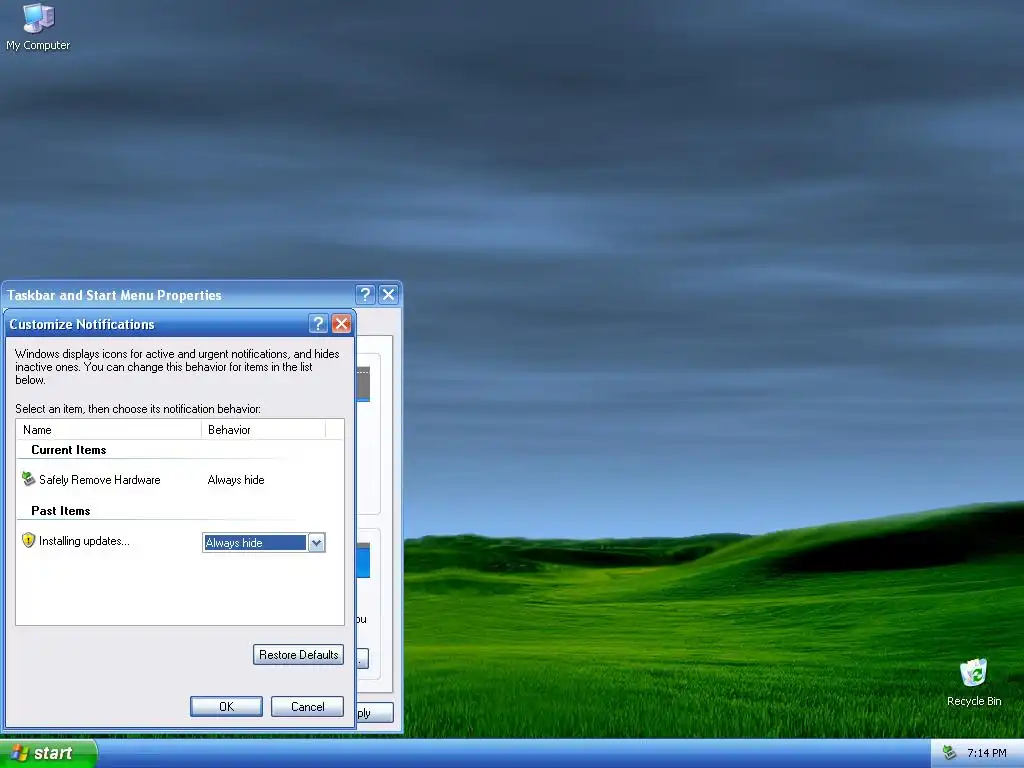
Task: Open the My Computer desktop icon
Action: point(38,27)
